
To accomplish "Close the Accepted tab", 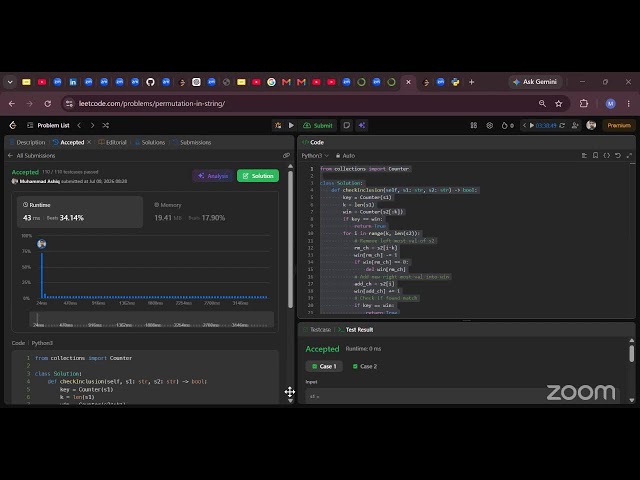I will click(89, 142).
